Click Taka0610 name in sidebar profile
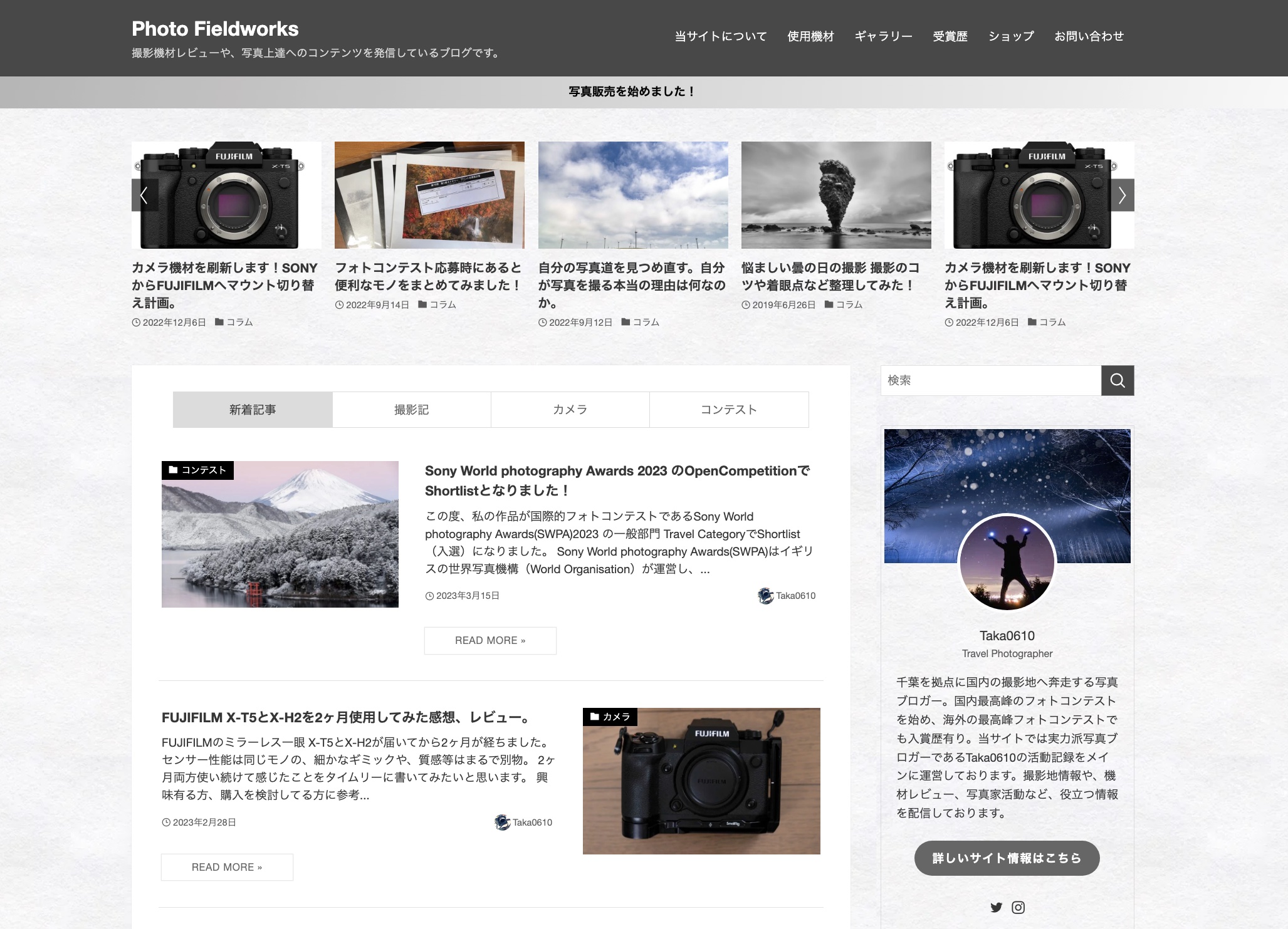1288x929 pixels. click(1007, 636)
